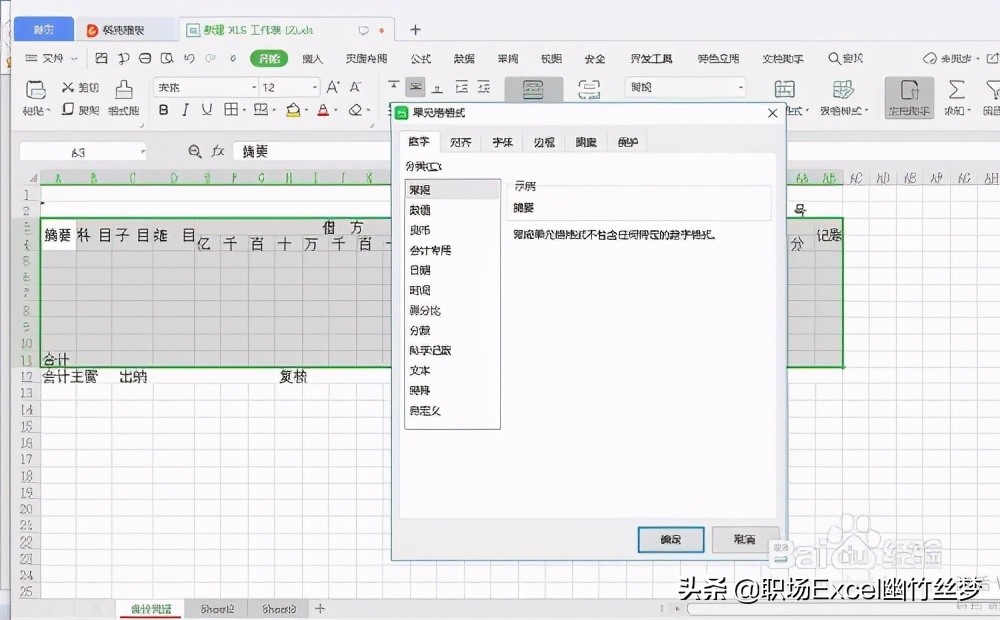Open the font size dropdown
This screenshot has height=620, width=1000.
point(313,86)
